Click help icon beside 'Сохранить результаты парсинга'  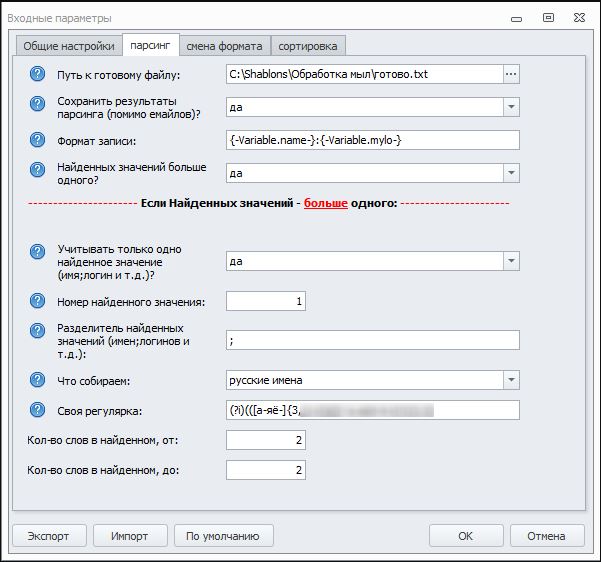(x=38, y=104)
